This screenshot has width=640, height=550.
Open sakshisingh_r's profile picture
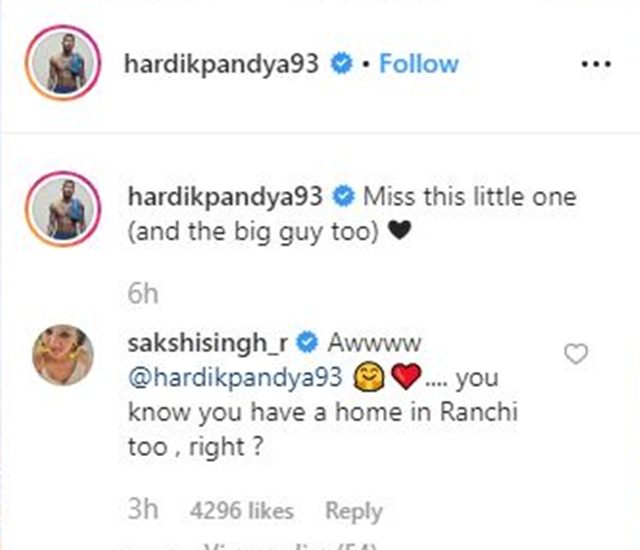click(63, 355)
